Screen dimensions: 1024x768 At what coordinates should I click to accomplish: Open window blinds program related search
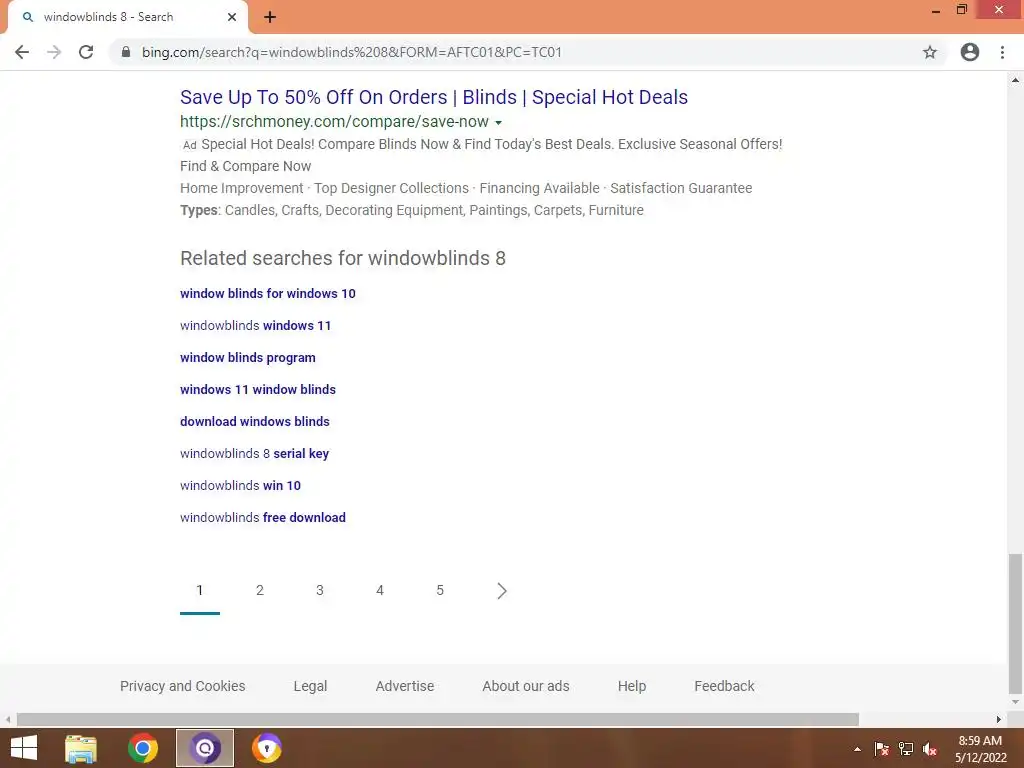click(x=248, y=358)
